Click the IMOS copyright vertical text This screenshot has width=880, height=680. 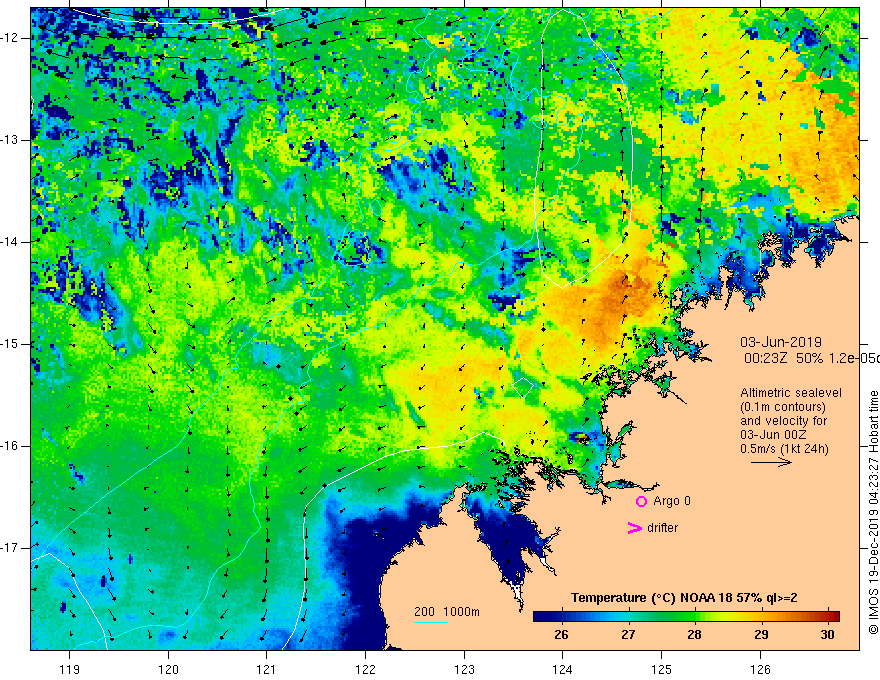pyautogui.click(x=873, y=512)
